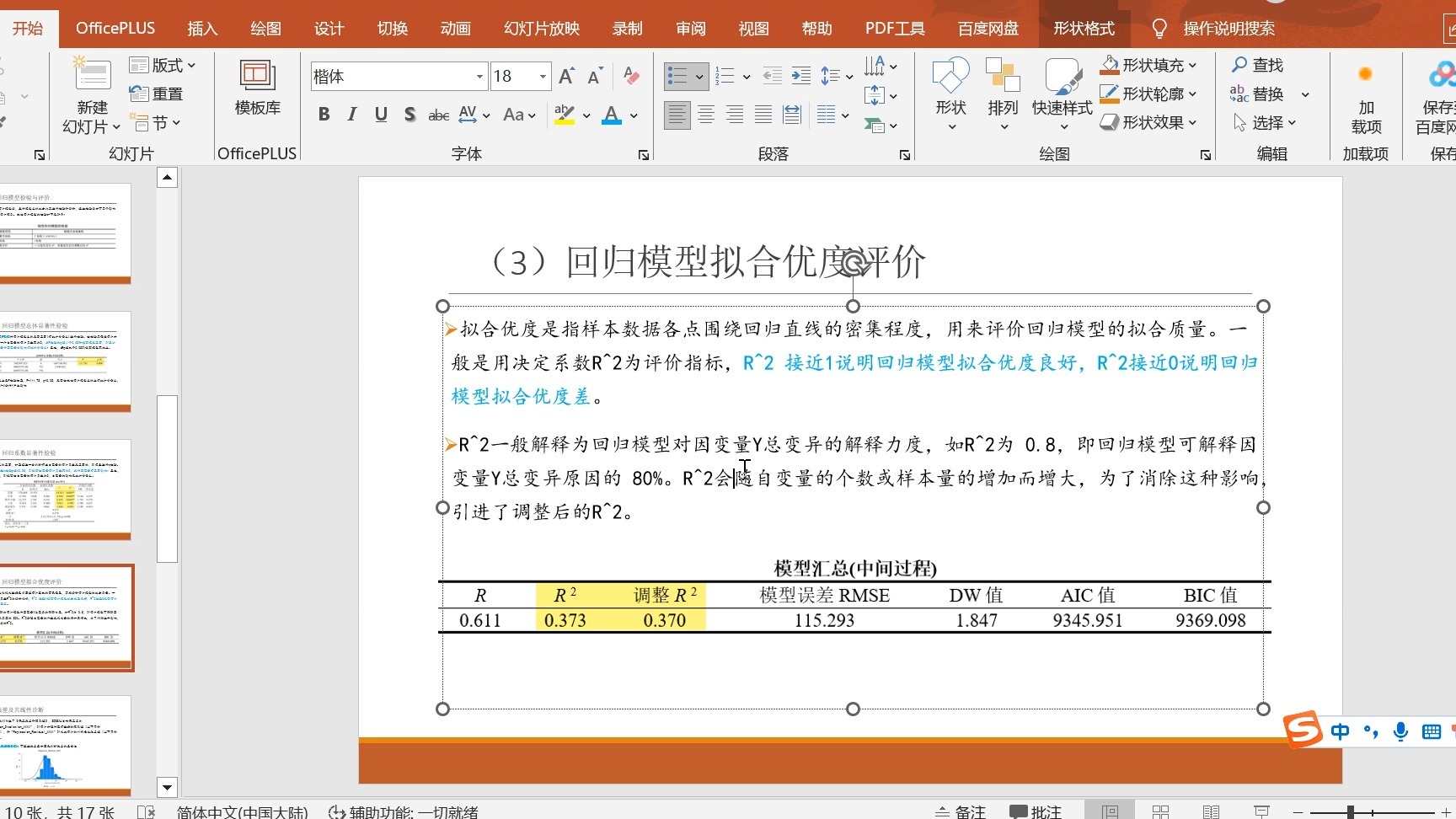This screenshot has width=1456, height=819.
Task: Toggle italic formatting
Action: pos(352,115)
